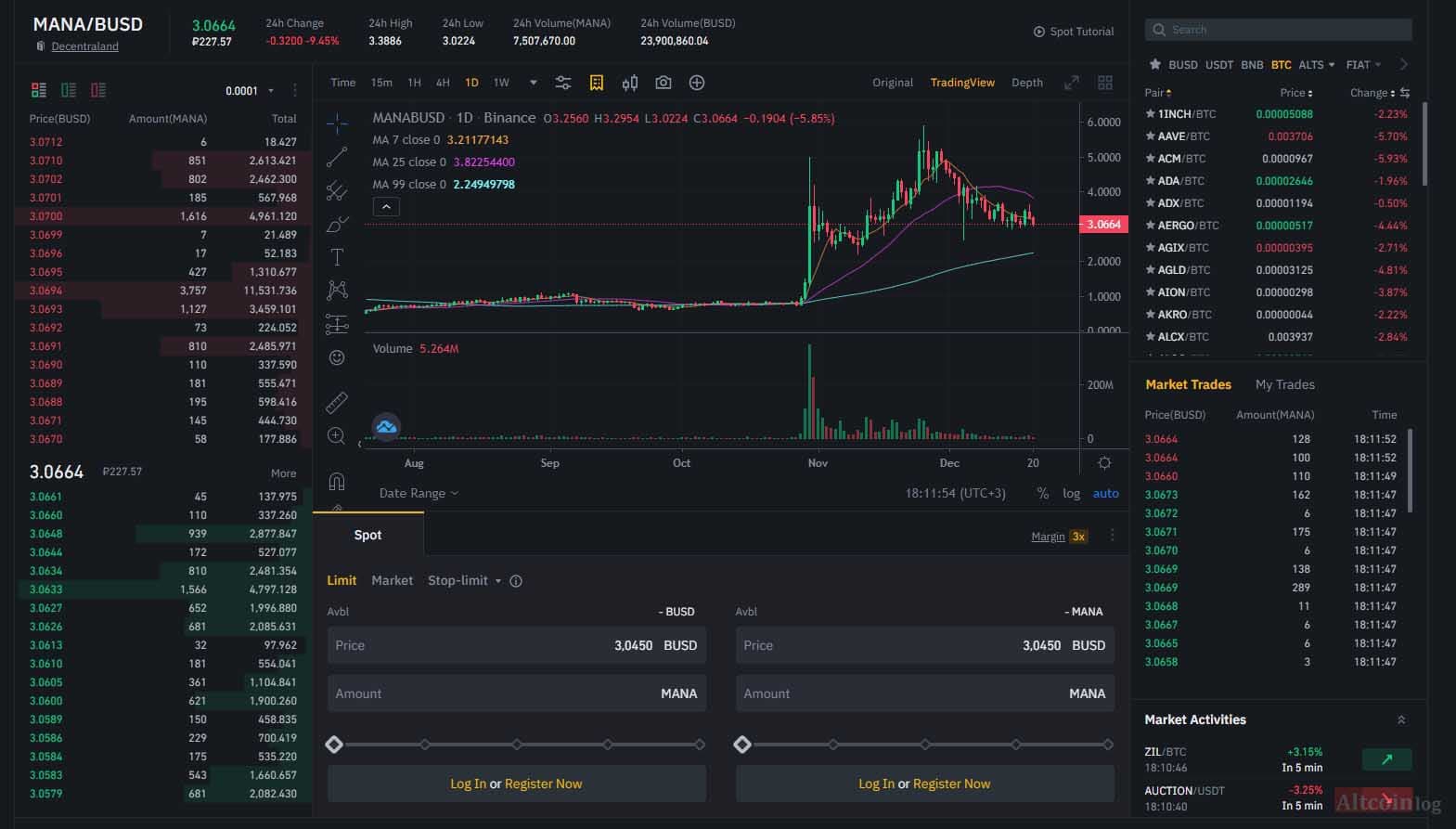Toggle percent scale on chart
1456x829 pixels.
[1043, 493]
